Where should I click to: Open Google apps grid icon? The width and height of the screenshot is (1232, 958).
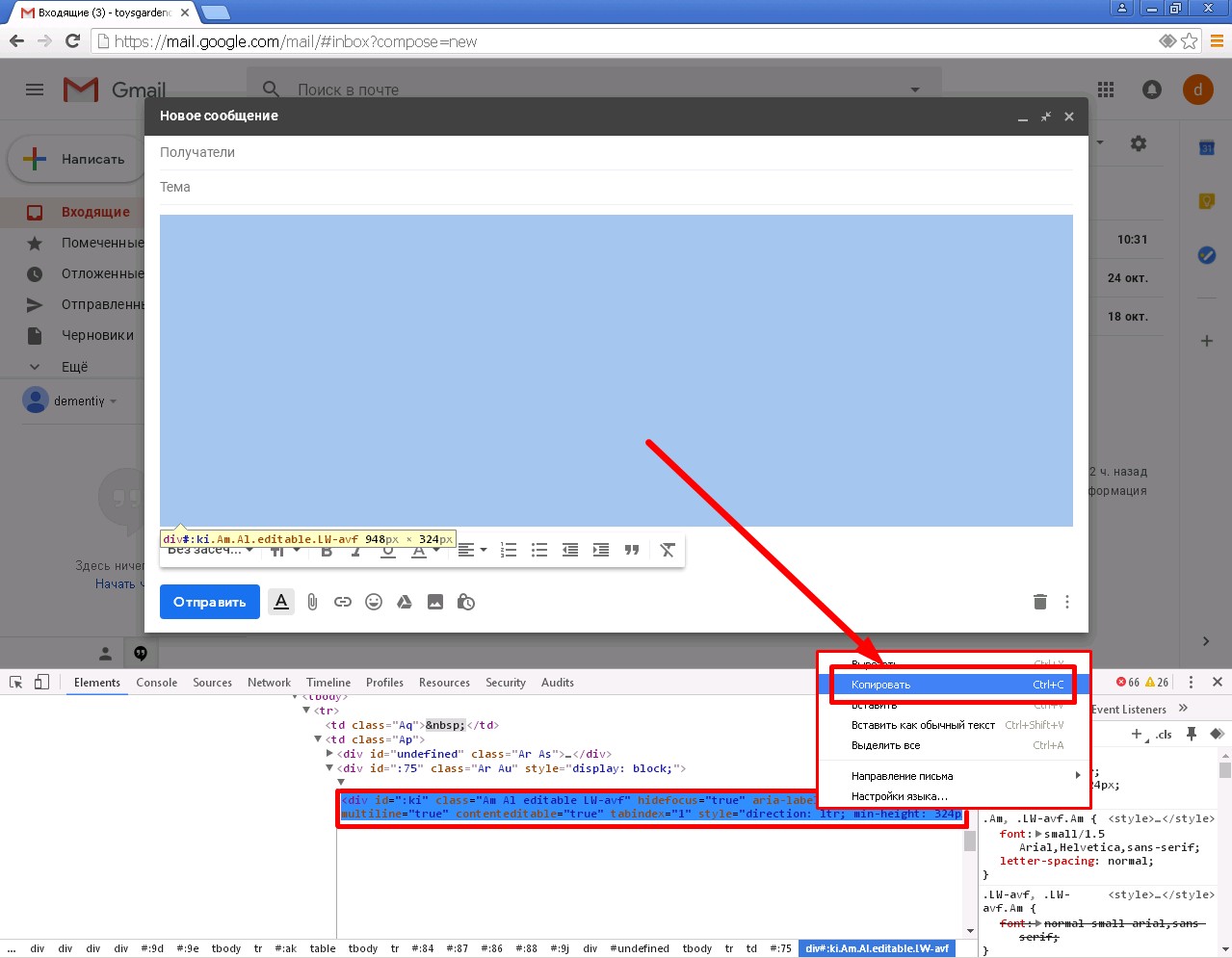[x=1106, y=90]
